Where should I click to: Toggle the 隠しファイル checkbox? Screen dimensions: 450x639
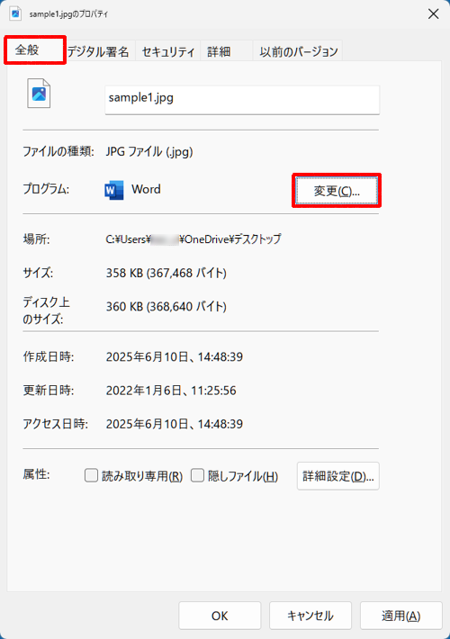197,475
